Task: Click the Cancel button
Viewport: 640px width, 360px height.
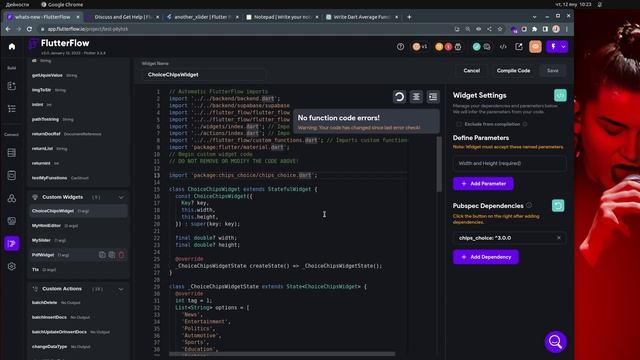Action: [x=471, y=71]
